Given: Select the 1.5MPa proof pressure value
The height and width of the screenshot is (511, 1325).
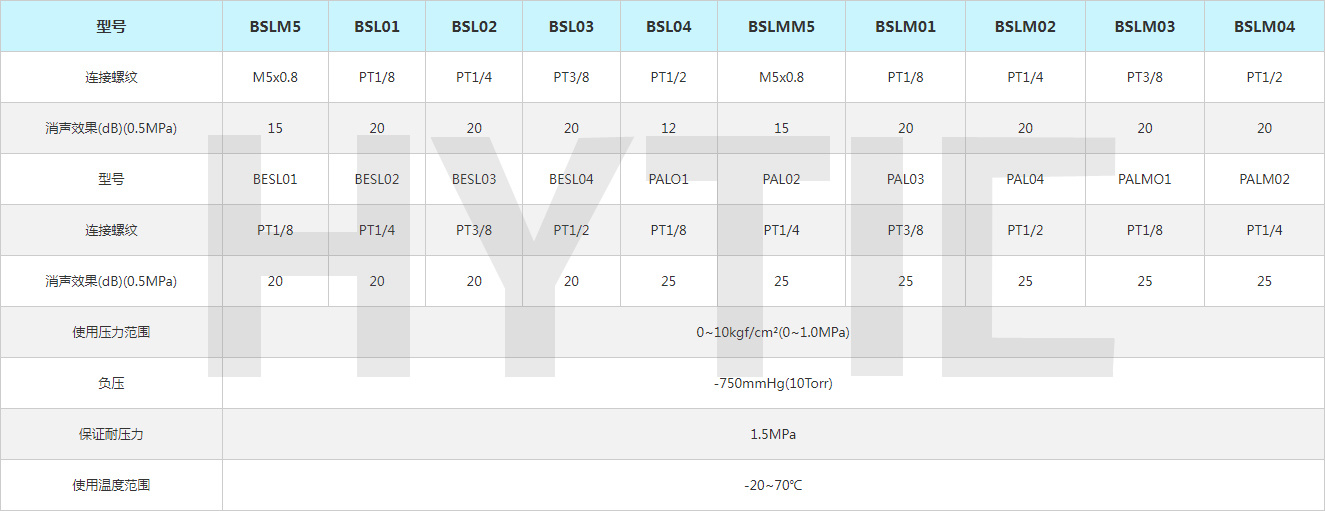Looking at the screenshot, I should [773, 434].
